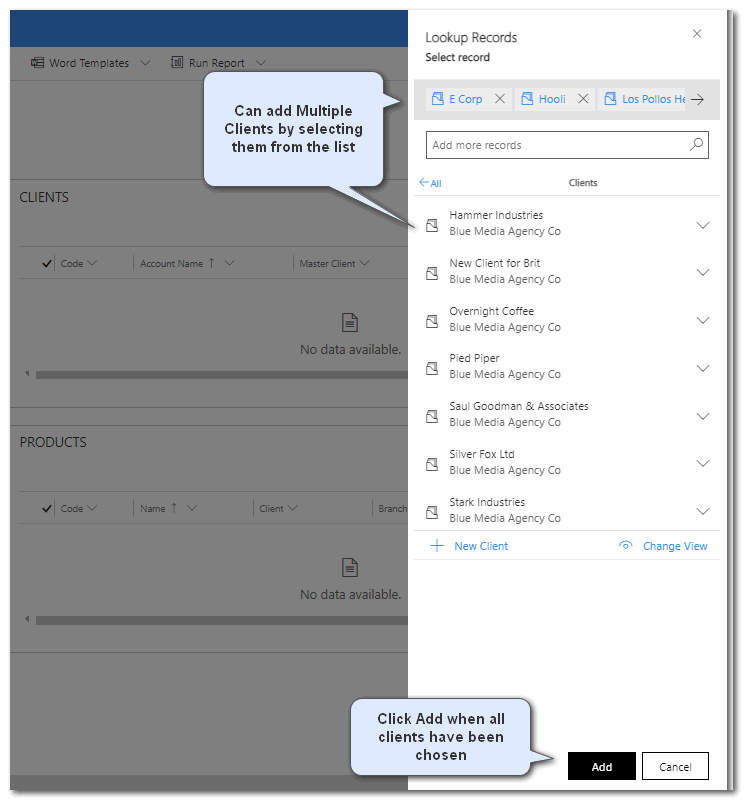Expand Stark Industries record details
Screen dimensions: 744x801
(702, 511)
